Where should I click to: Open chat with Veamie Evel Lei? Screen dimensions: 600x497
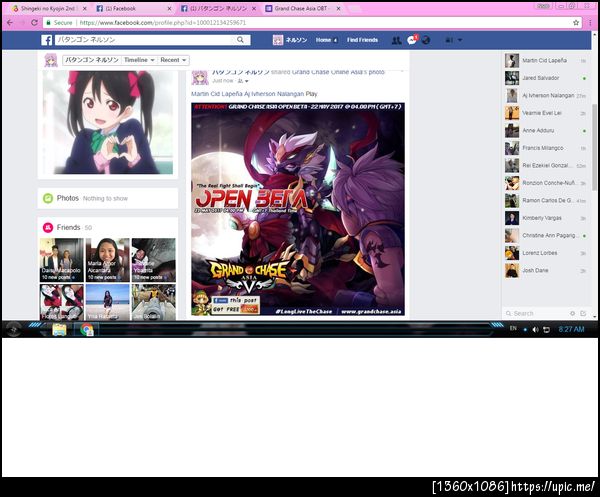coord(546,113)
